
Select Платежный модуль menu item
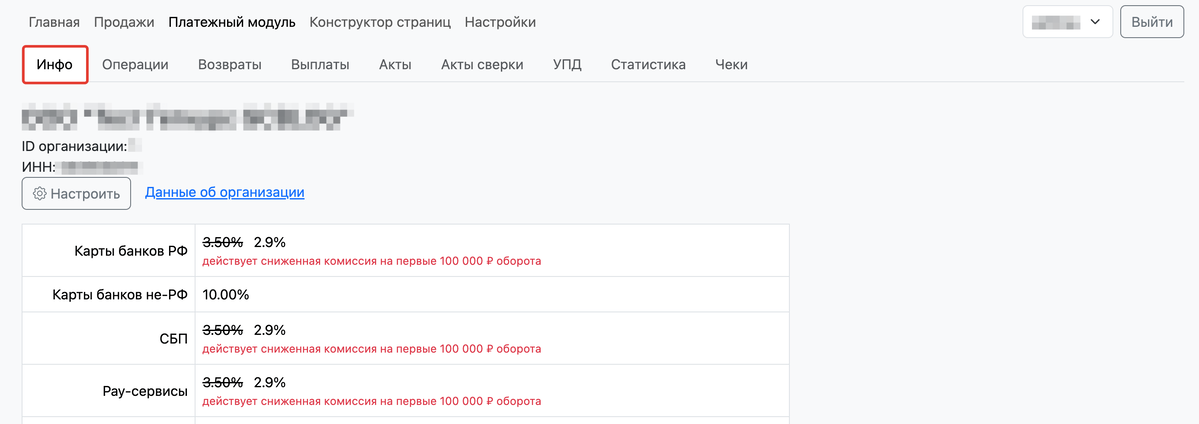point(232,22)
